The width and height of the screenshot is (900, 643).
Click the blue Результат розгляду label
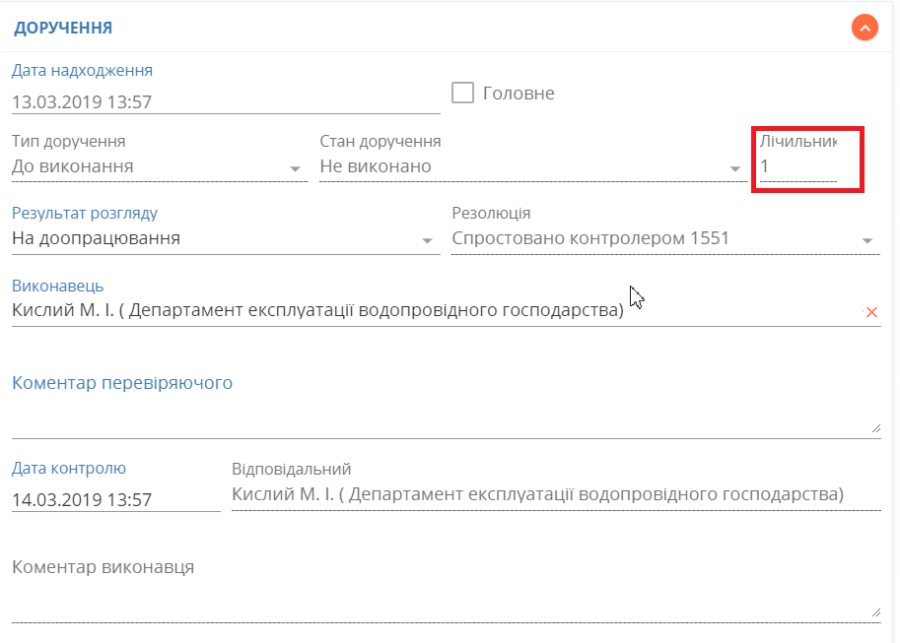pyautogui.click(x=85, y=213)
